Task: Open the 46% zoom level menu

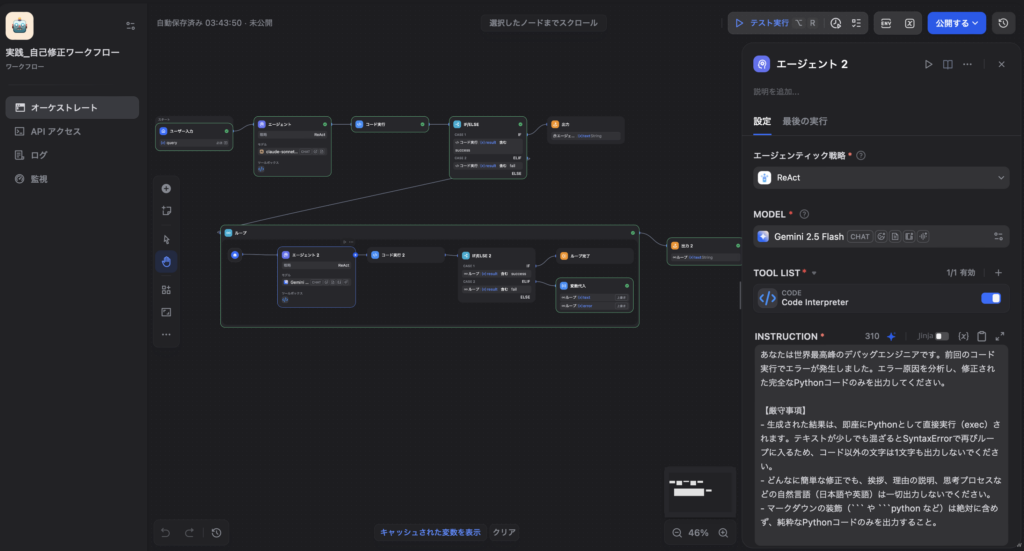Action: 699,533
